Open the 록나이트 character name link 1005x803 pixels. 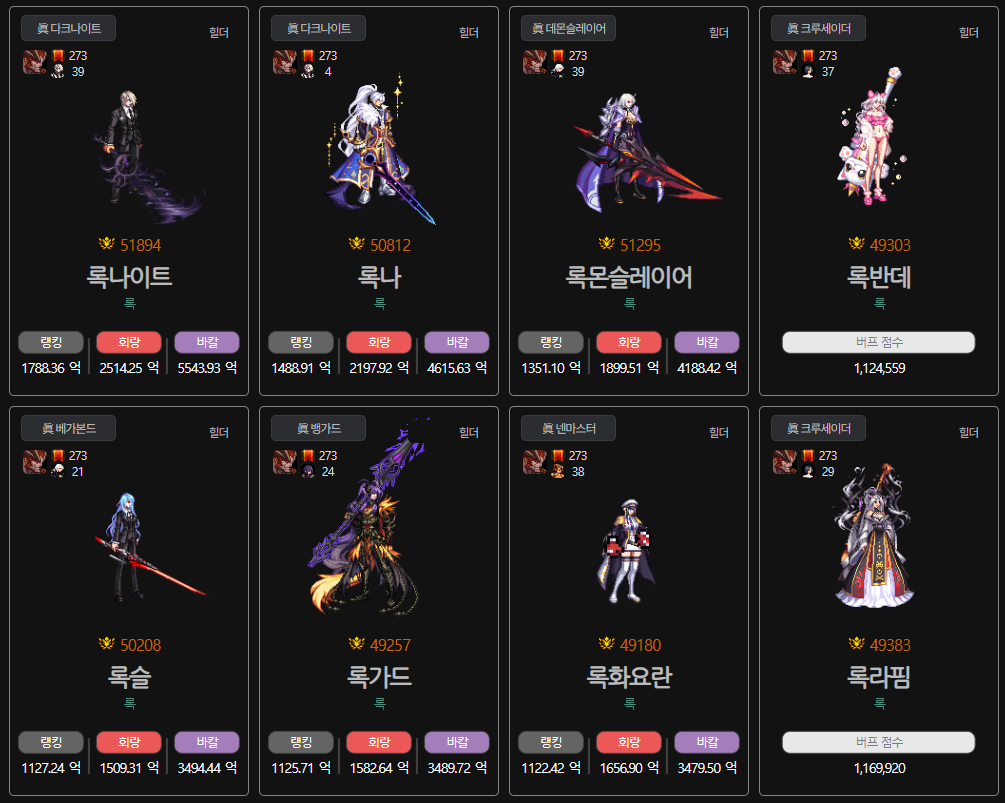click(x=129, y=277)
